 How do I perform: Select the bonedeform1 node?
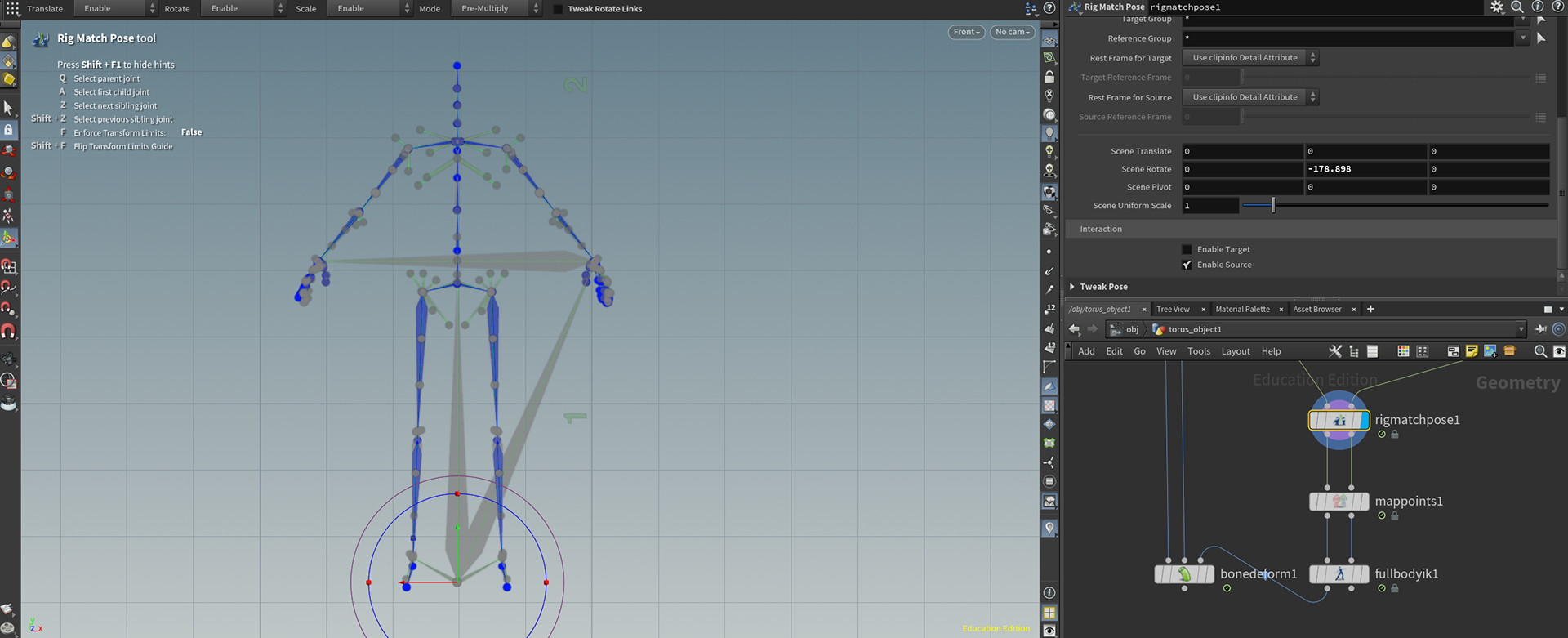1184,574
